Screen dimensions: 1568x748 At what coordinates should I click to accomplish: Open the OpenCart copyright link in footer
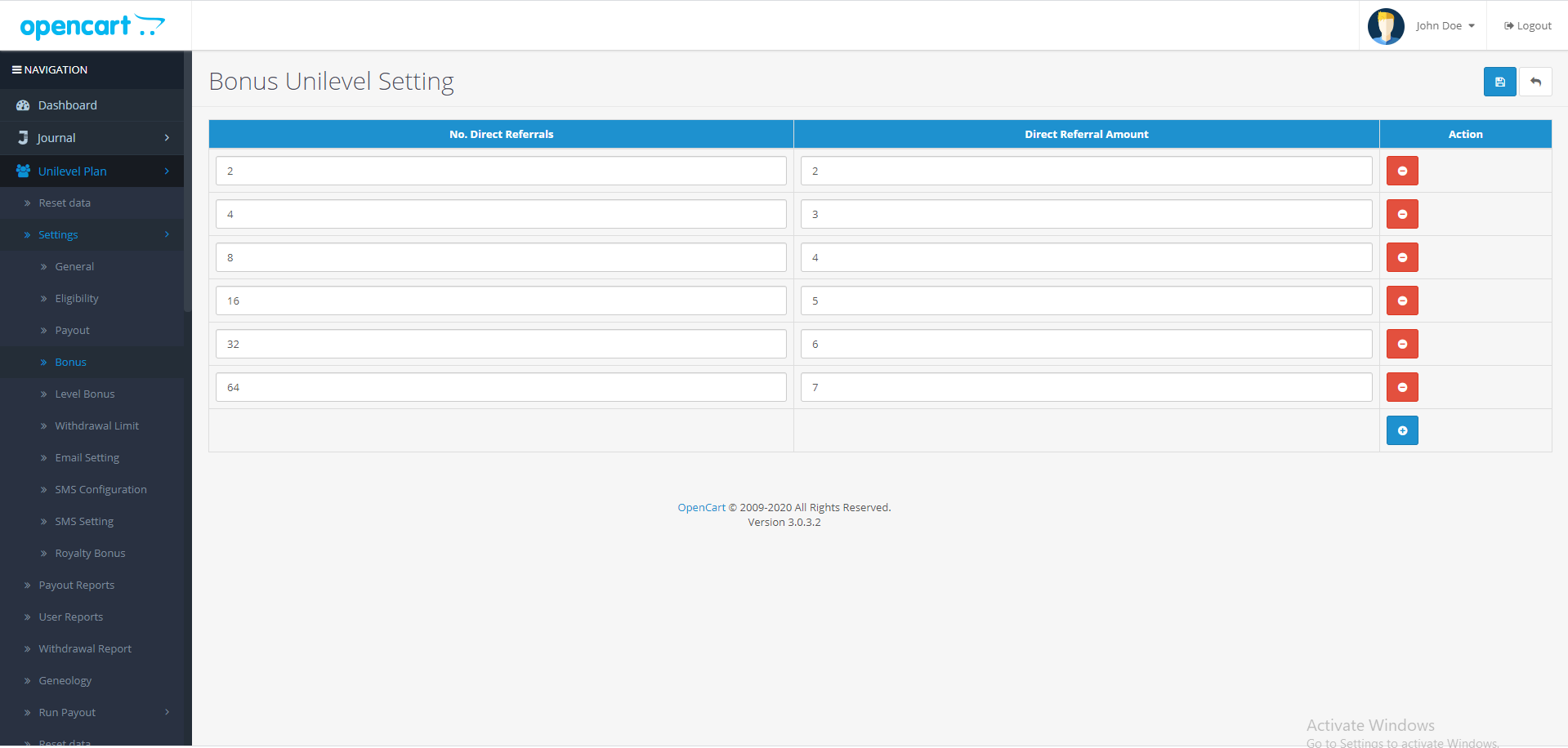700,507
